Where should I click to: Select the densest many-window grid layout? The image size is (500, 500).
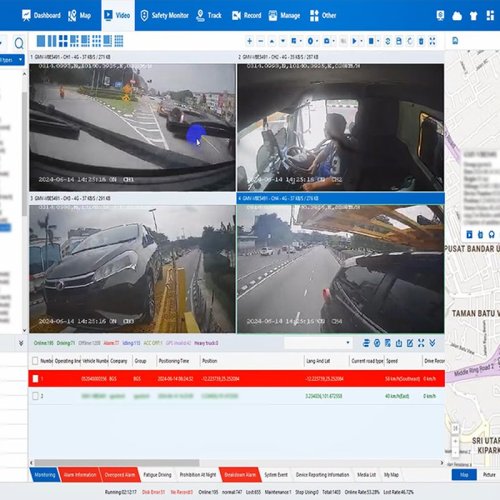point(119,41)
